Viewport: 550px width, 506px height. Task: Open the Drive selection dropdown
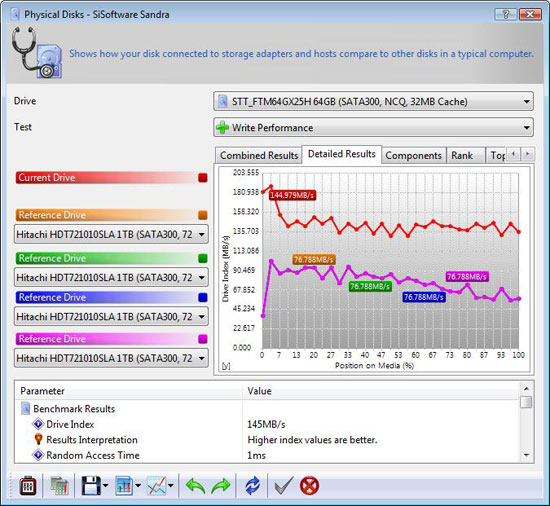point(374,102)
